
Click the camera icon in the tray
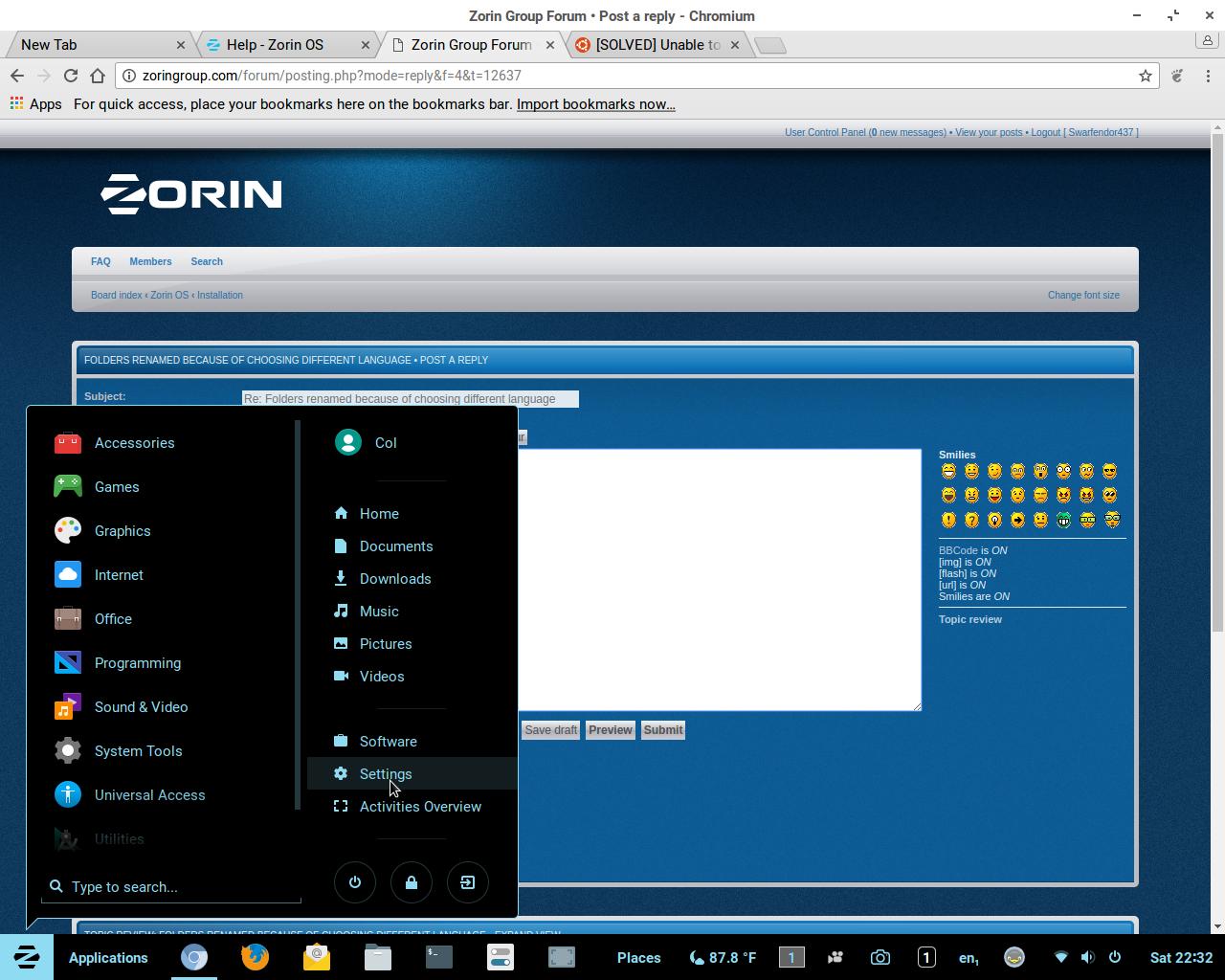click(880, 958)
